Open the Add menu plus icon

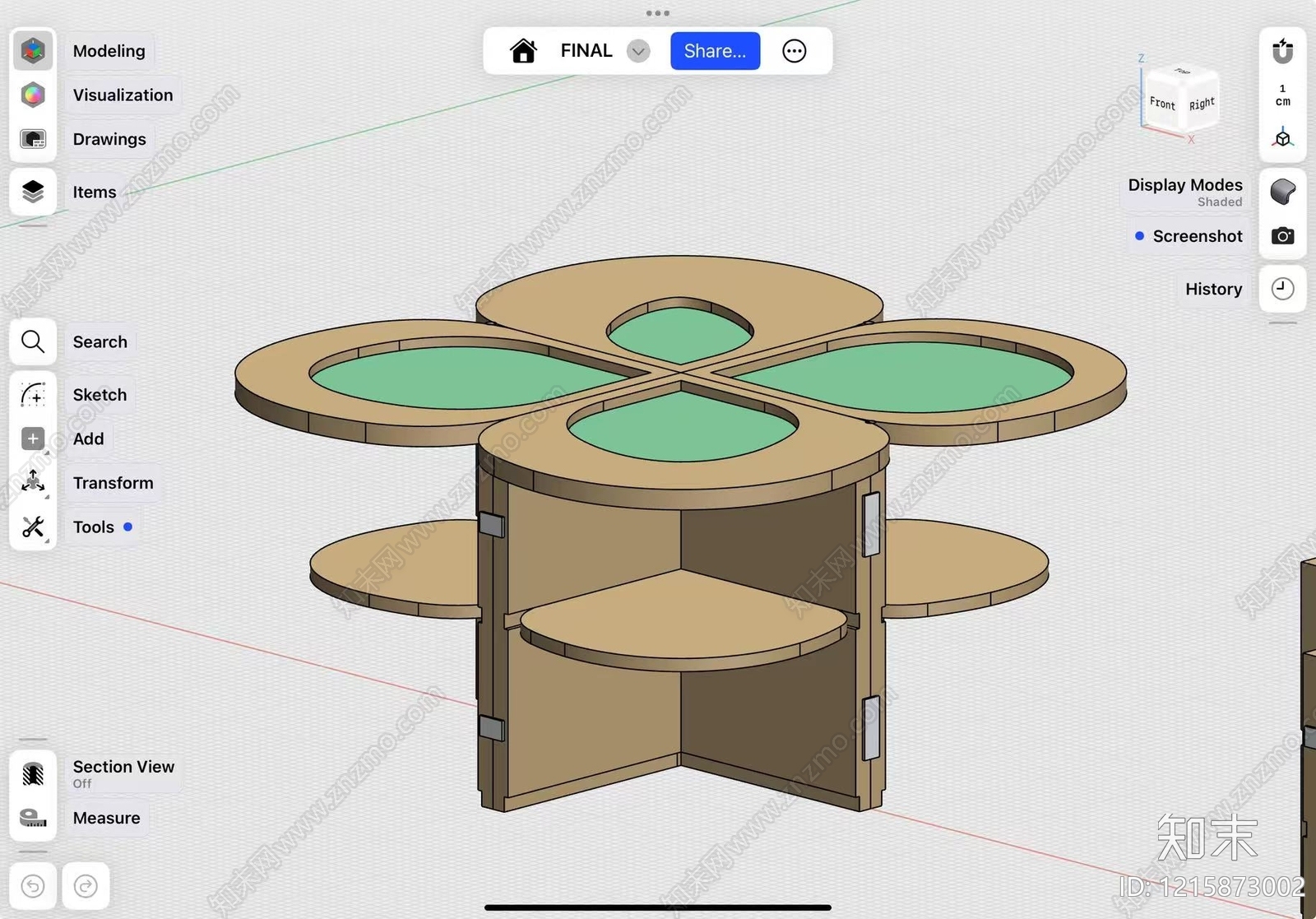[x=33, y=439]
